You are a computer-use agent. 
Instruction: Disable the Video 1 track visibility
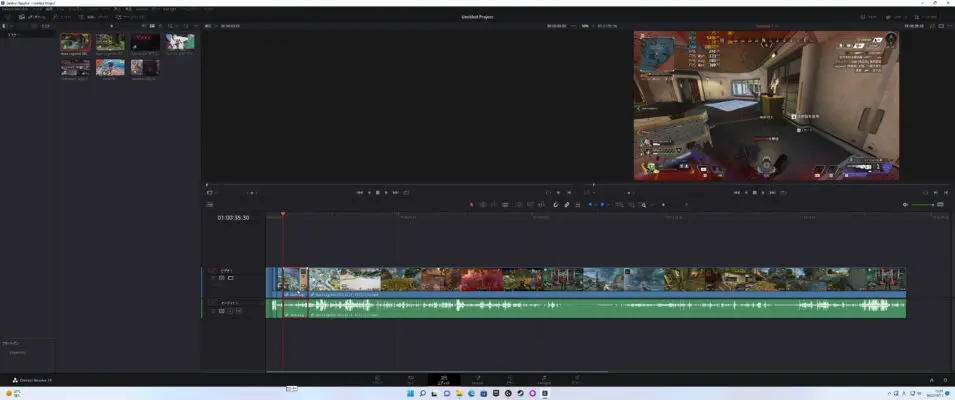coord(230,278)
